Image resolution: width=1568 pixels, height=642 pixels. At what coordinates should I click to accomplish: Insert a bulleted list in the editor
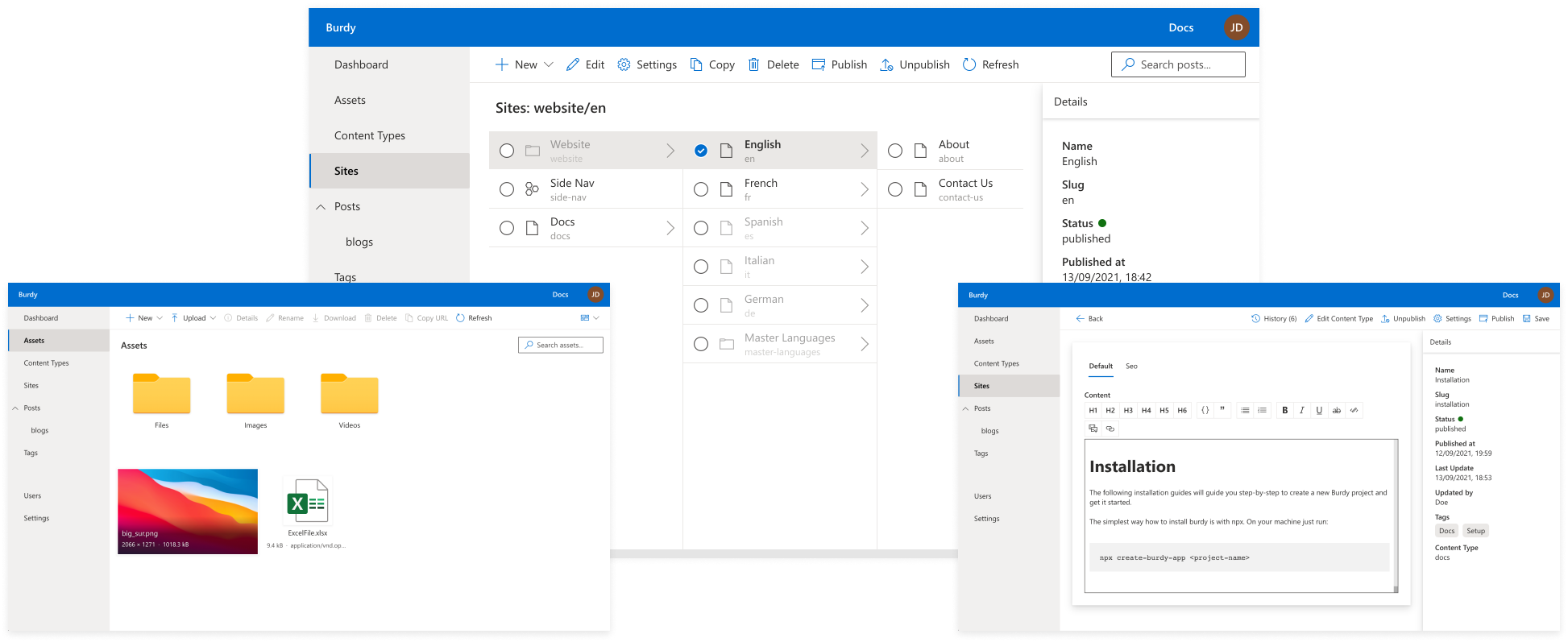pos(1245,410)
